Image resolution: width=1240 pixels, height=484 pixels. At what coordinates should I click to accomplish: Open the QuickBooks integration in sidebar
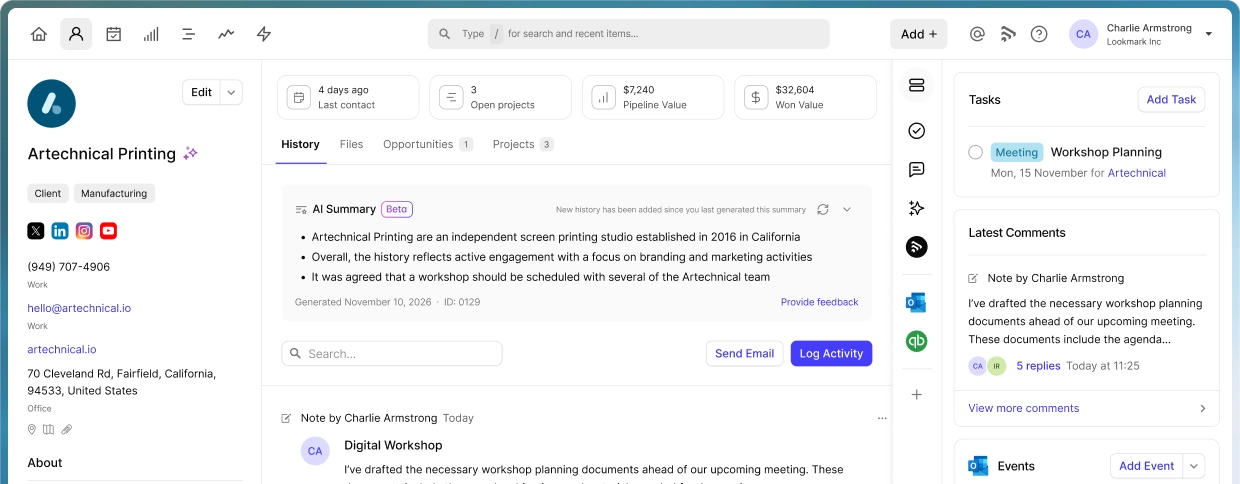pyautogui.click(x=916, y=341)
